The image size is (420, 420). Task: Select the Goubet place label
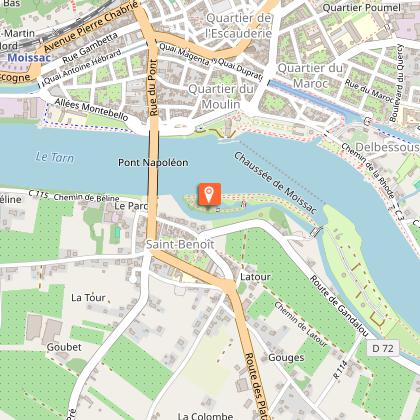coord(64,347)
